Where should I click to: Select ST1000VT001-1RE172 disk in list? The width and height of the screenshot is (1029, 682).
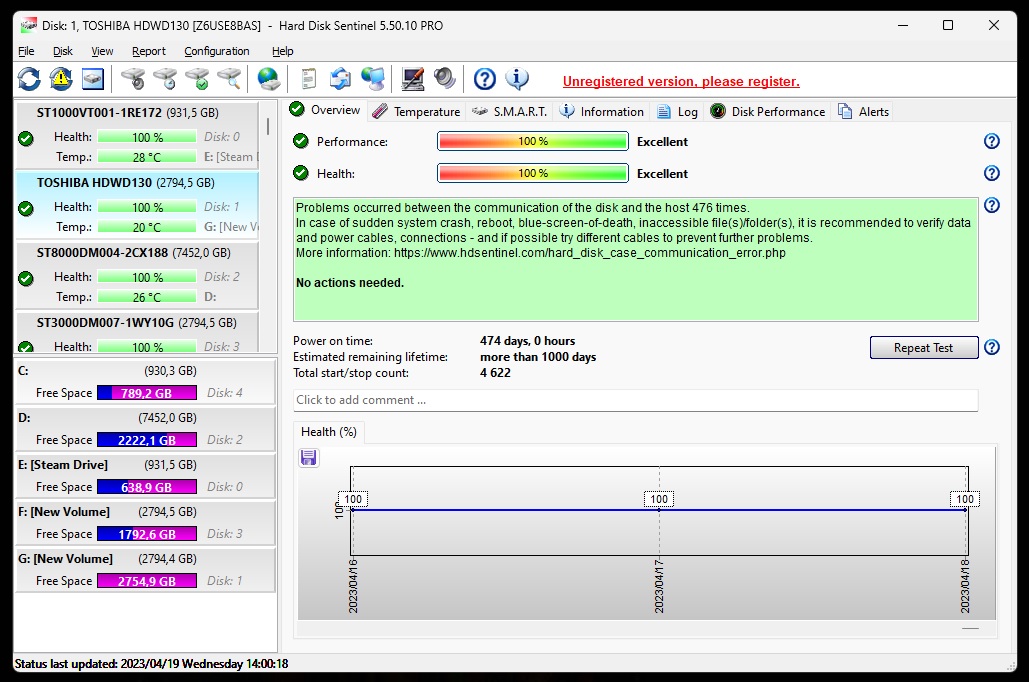click(137, 136)
